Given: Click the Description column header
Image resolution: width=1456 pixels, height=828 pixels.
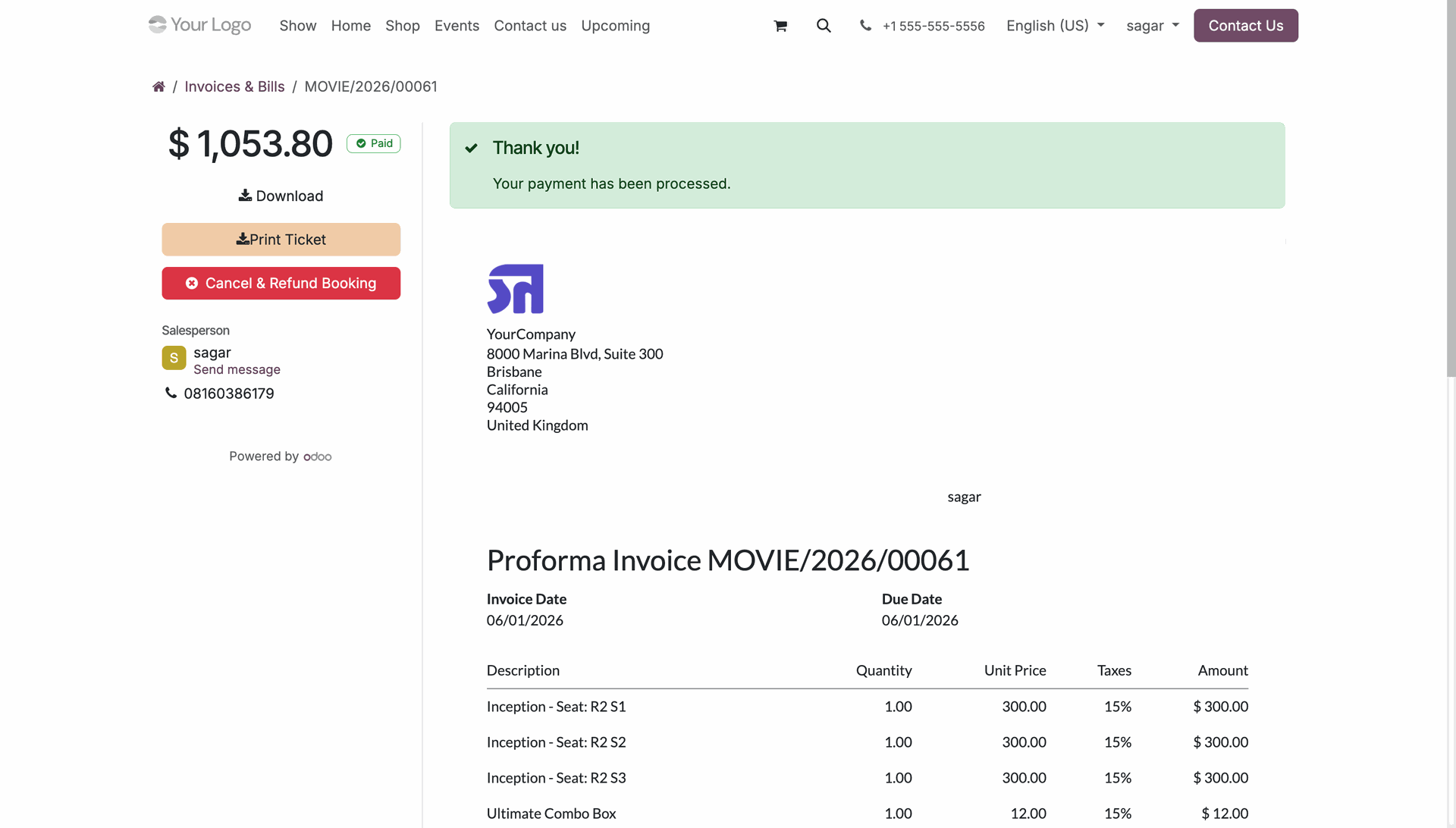Looking at the screenshot, I should pos(523,670).
